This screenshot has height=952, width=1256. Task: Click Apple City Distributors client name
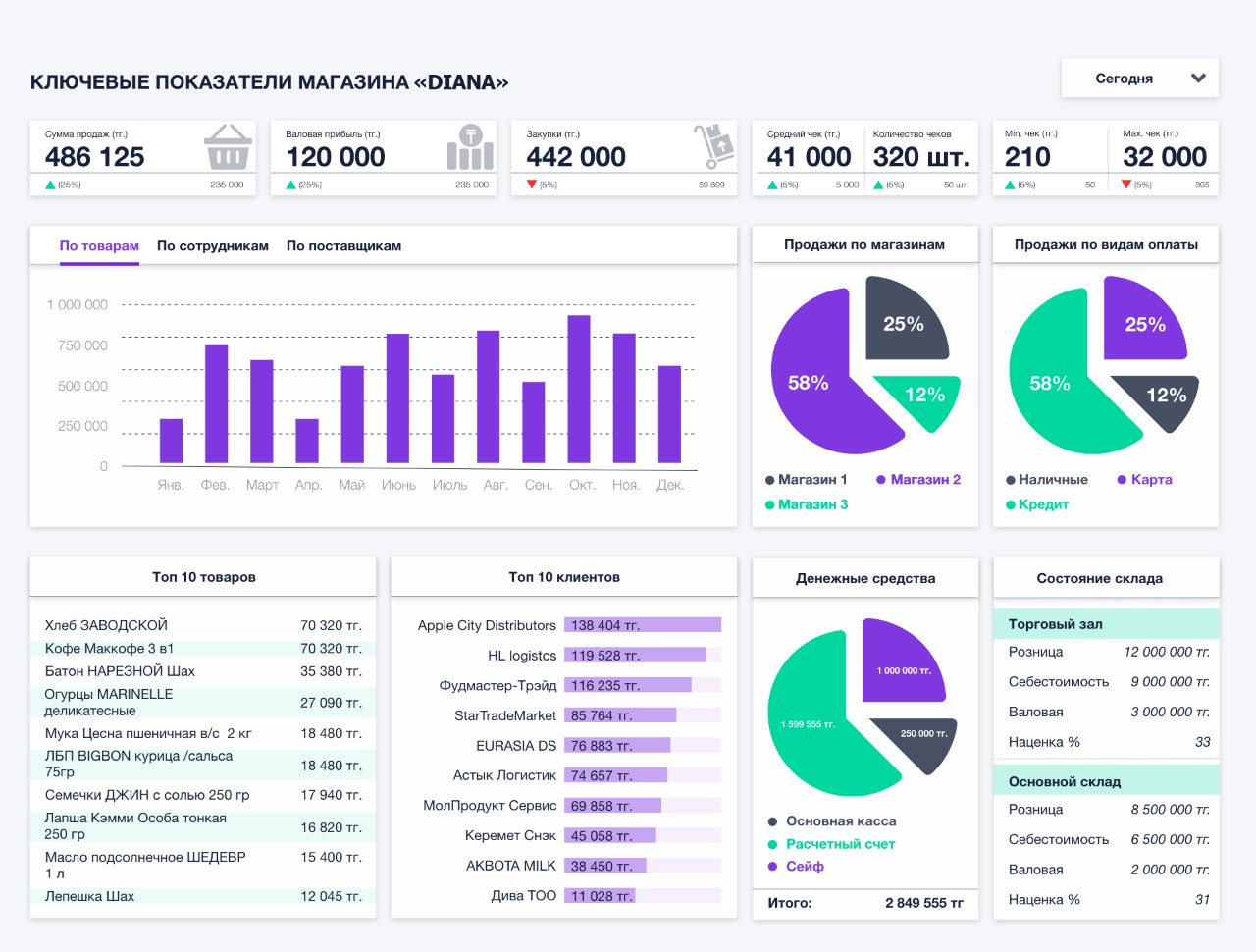(x=487, y=625)
